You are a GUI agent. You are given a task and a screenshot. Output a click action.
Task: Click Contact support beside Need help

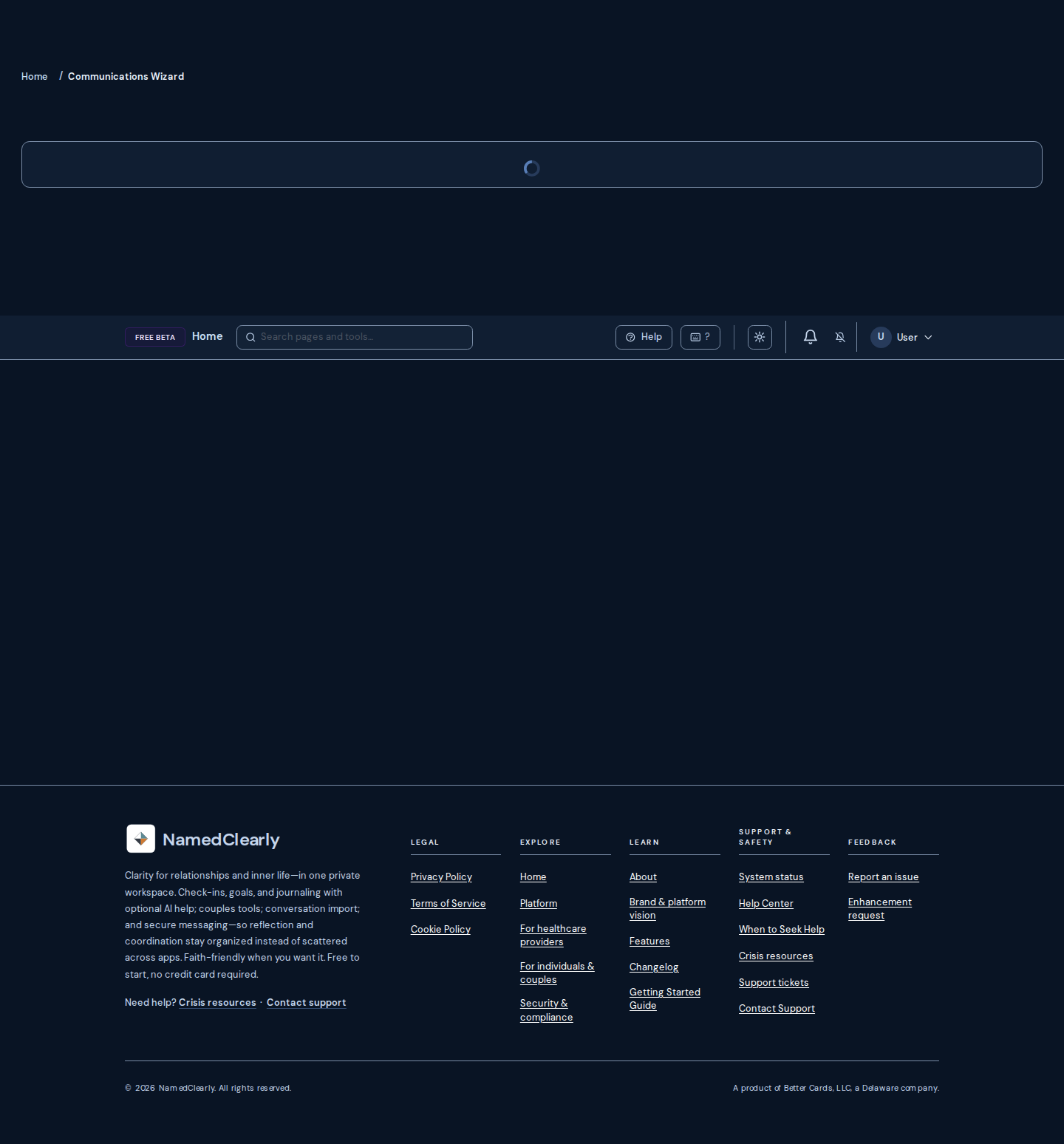(307, 1002)
